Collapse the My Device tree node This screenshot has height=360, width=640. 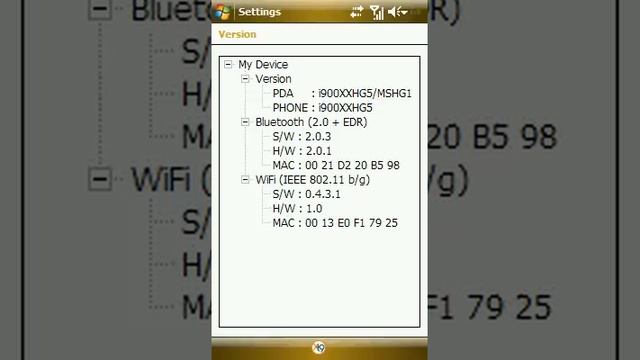tap(228, 64)
